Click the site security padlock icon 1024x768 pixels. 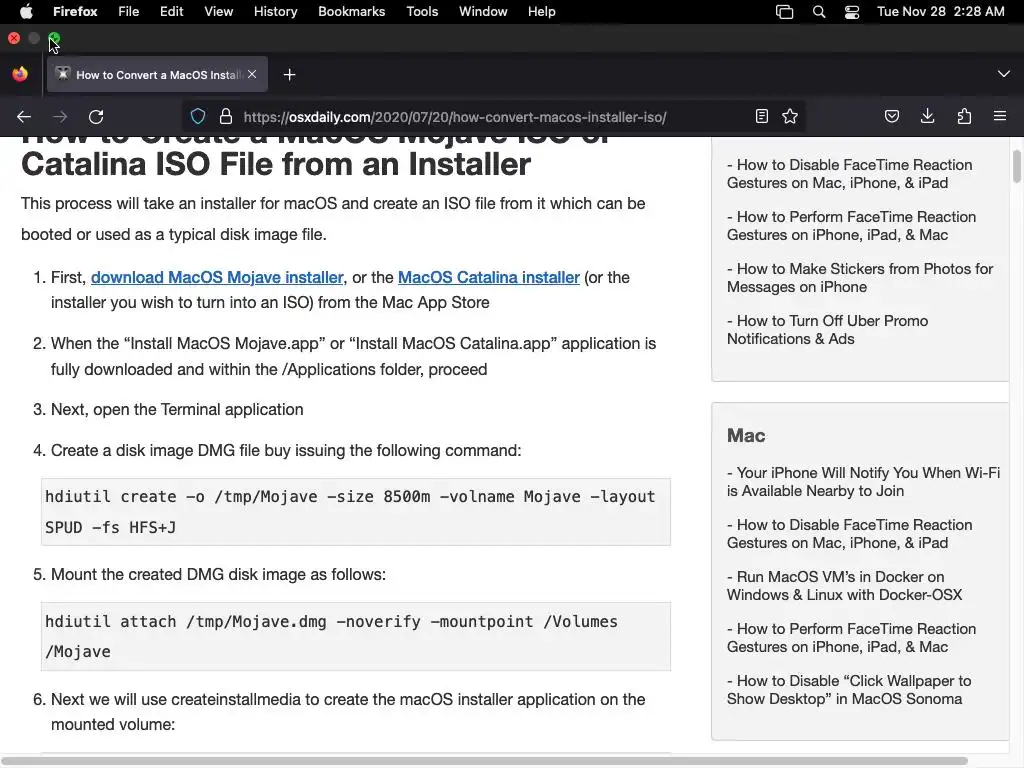pyautogui.click(x=226, y=117)
